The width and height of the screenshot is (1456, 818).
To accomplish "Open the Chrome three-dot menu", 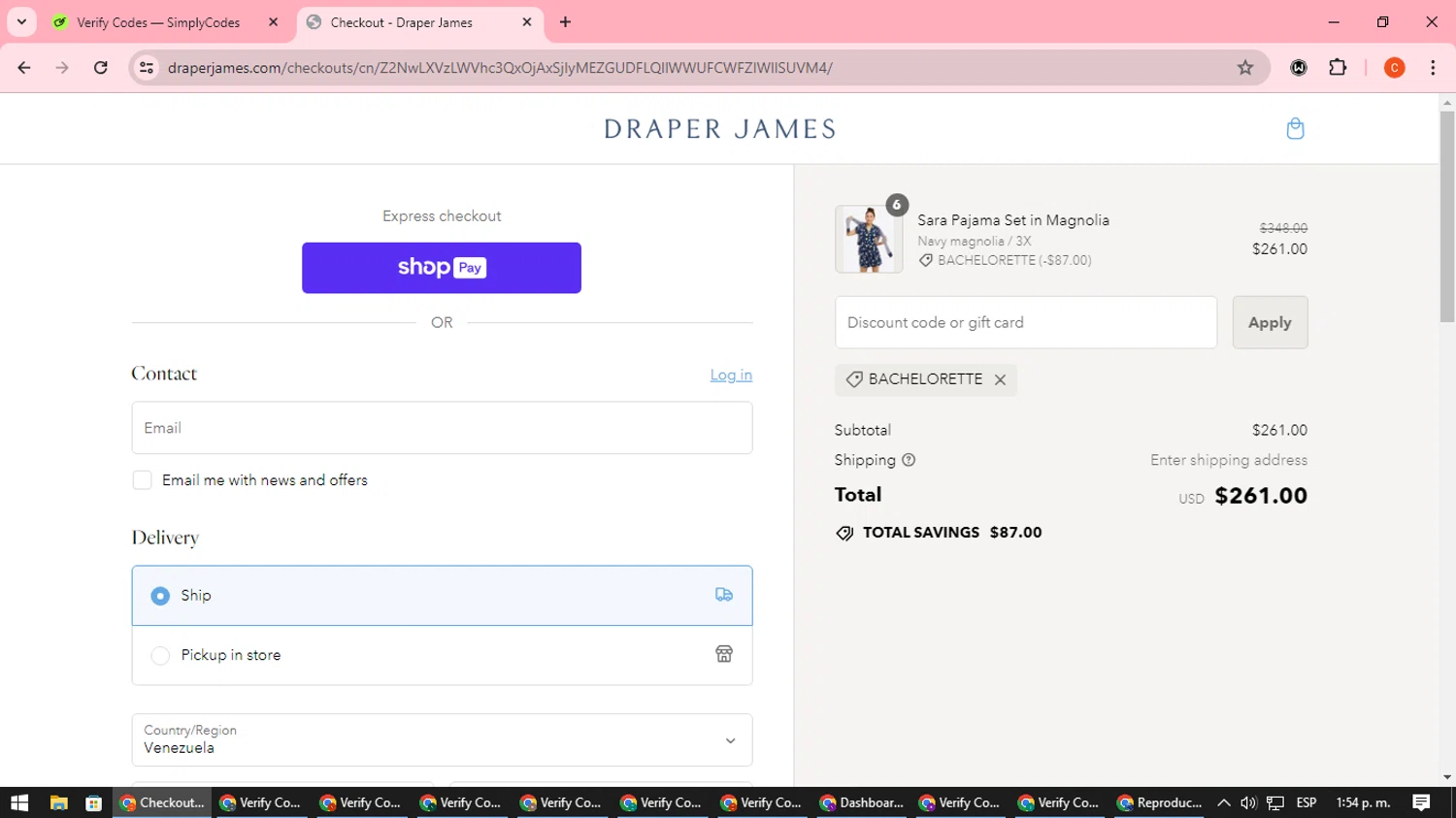I will [x=1433, y=67].
